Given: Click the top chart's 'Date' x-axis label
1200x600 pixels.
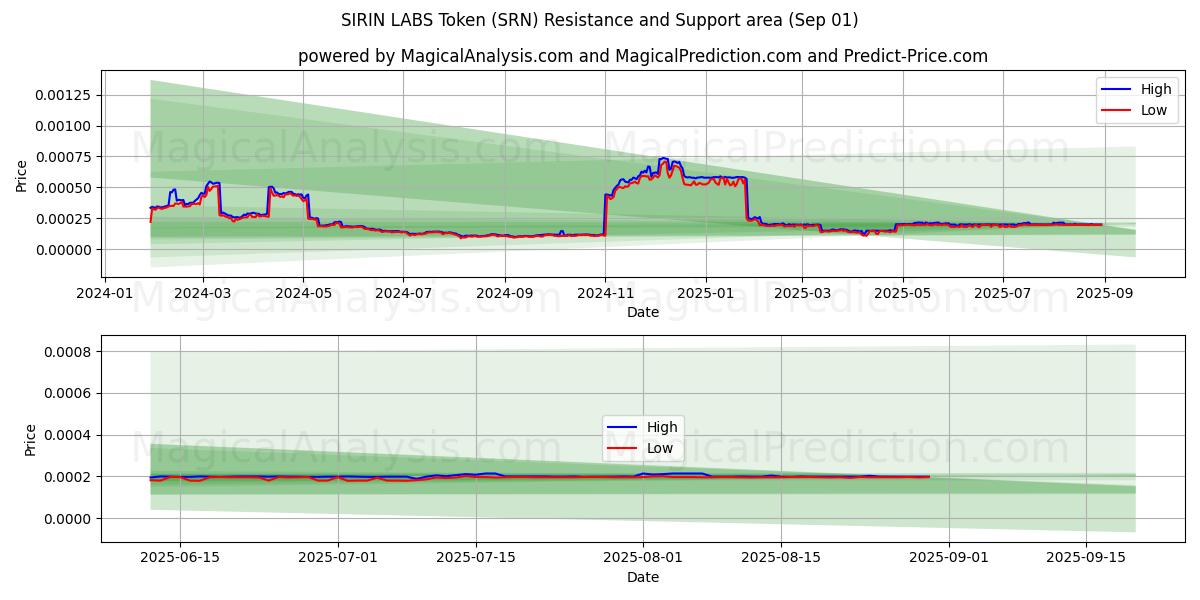Looking at the screenshot, I should [x=642, y=312].
